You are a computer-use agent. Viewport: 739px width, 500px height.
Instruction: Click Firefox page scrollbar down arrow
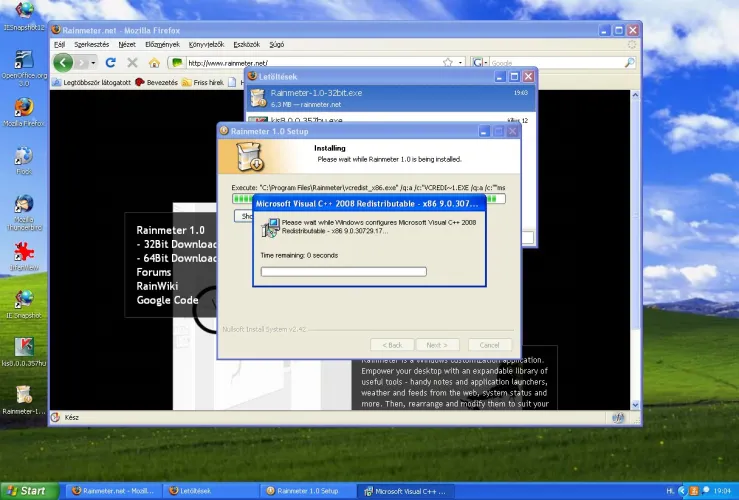click(x=635, y=405)
